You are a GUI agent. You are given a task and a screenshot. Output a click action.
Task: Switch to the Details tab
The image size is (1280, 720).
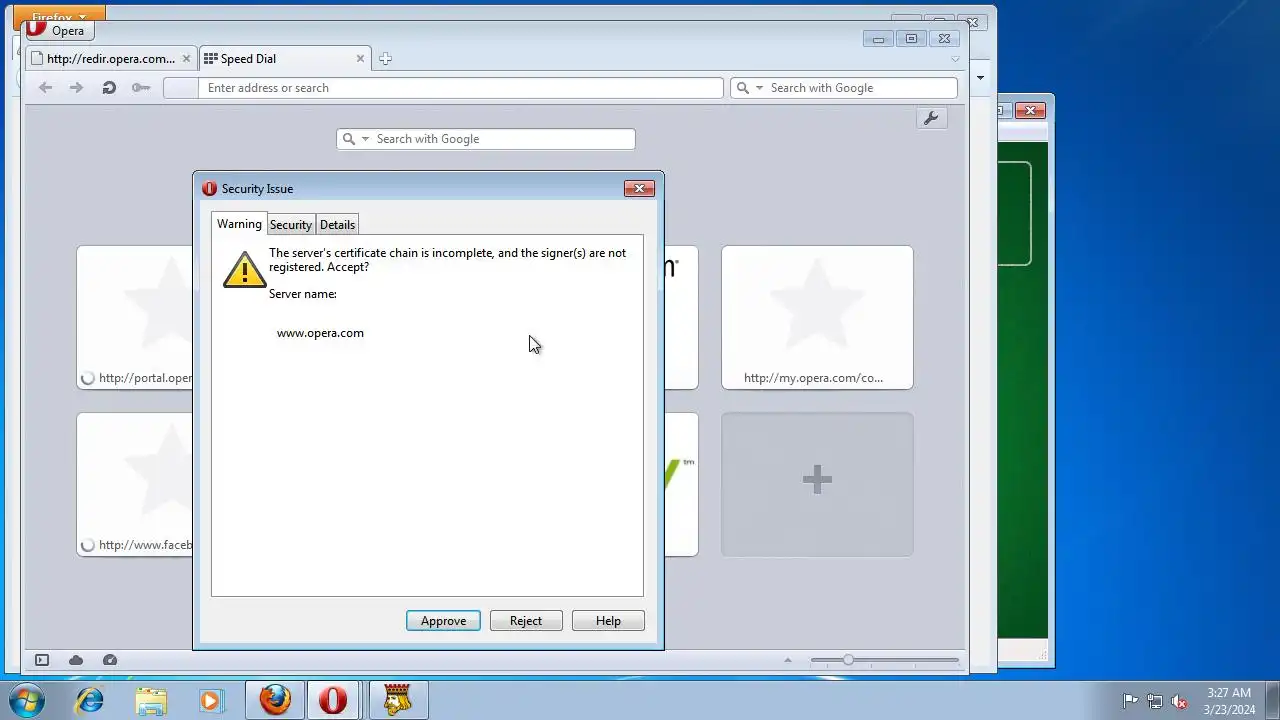pyautogui.click(x=337, y=225)
